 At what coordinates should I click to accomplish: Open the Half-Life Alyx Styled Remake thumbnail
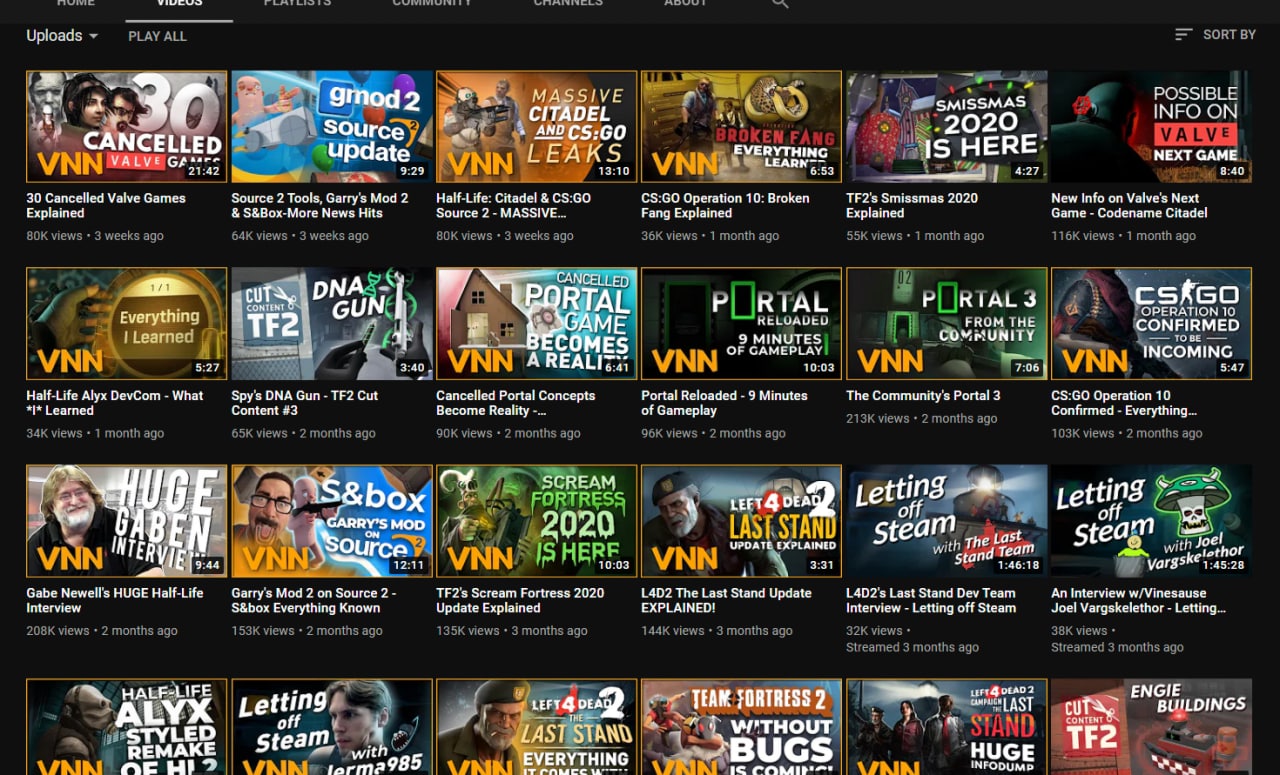(126, 727)
